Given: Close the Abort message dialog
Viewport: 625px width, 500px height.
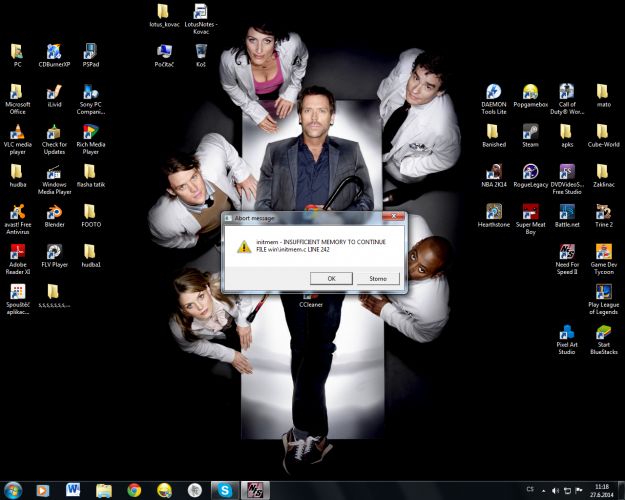Looking at the screenshot, I should [393, 217].
